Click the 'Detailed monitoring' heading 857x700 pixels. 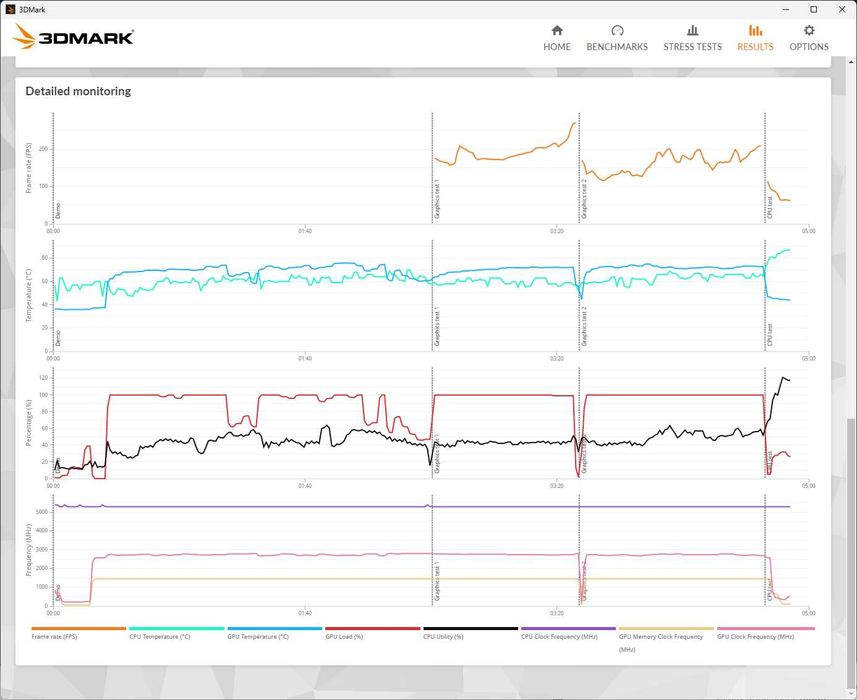[x=78, y=91]
